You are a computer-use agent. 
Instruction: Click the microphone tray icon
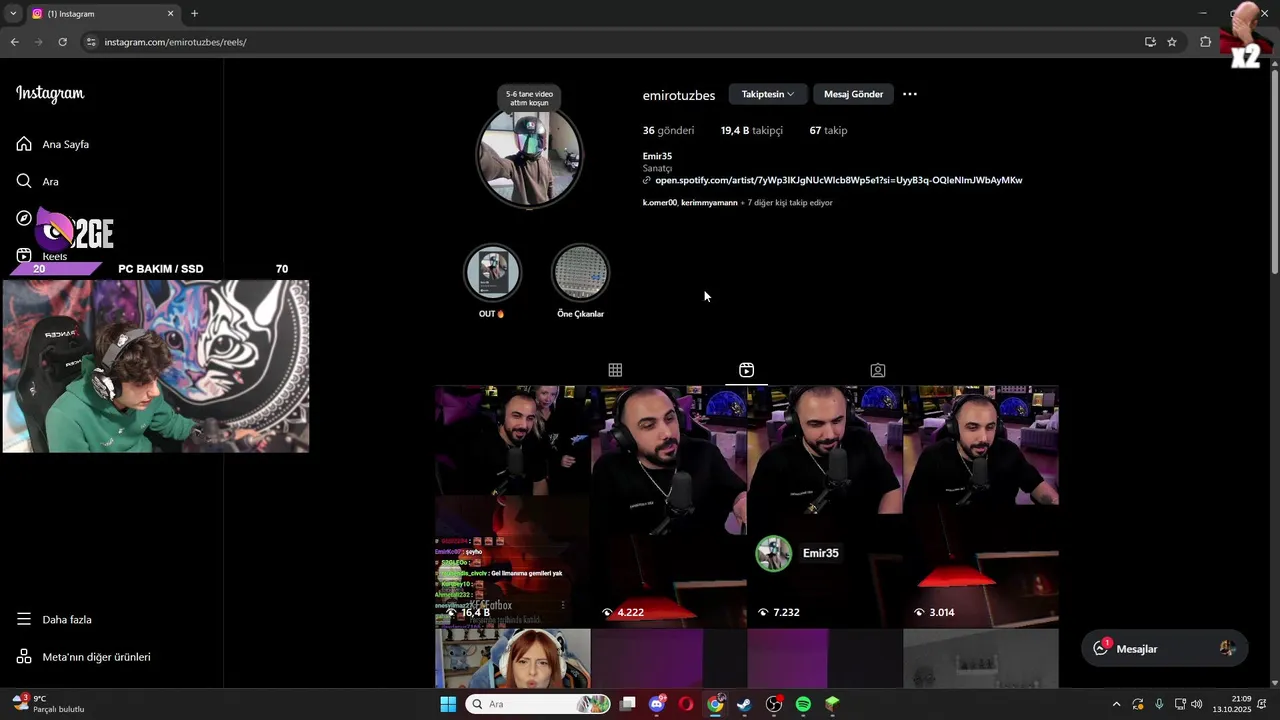(x=1159, y=704)
